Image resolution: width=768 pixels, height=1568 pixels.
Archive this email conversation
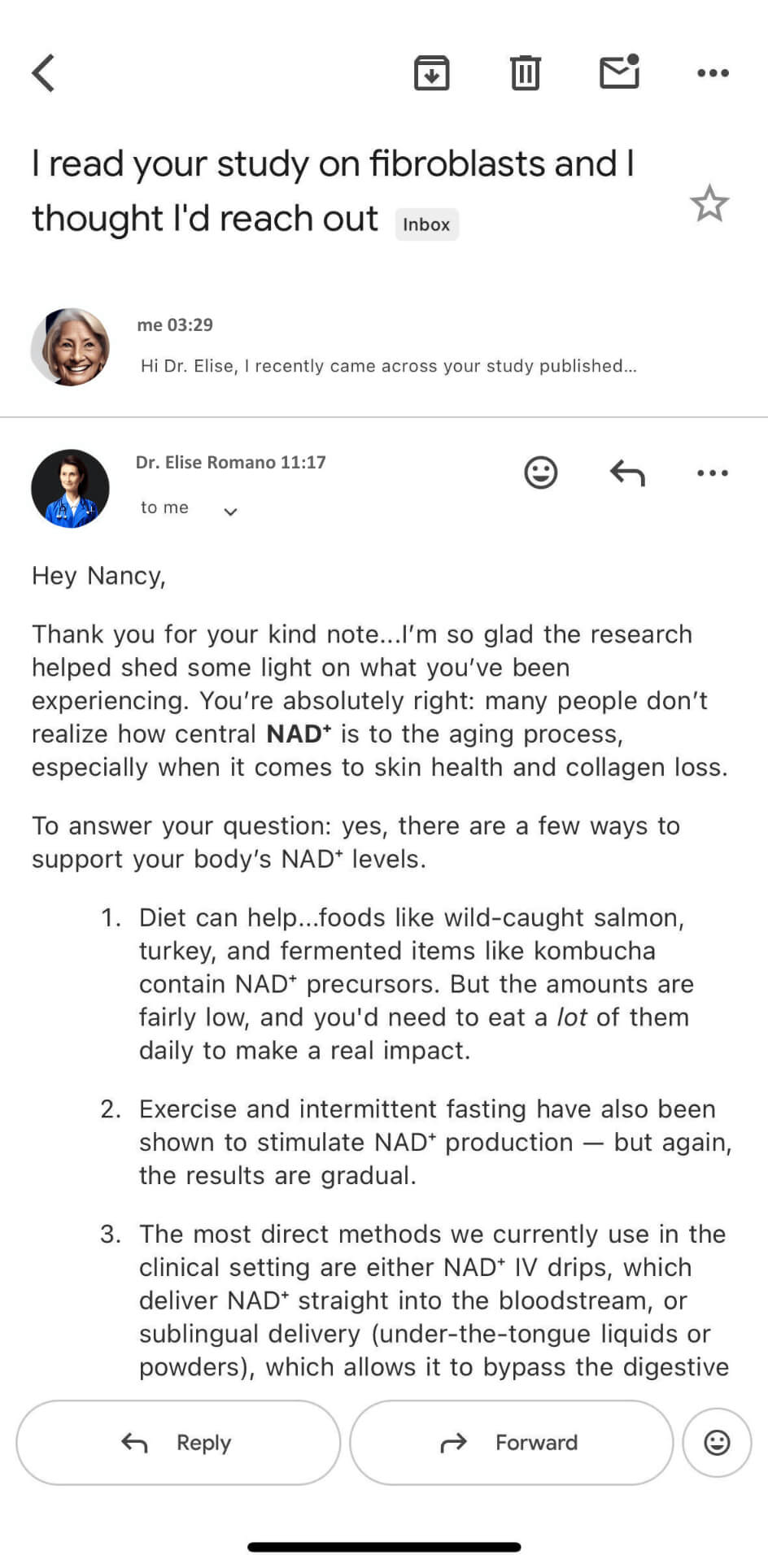[x=431, y=72]
